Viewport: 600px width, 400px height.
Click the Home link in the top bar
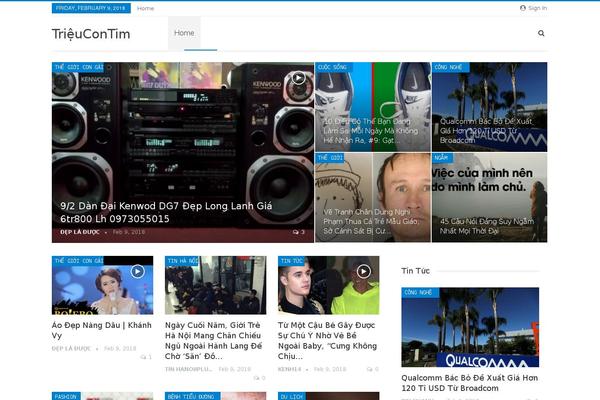145,8
